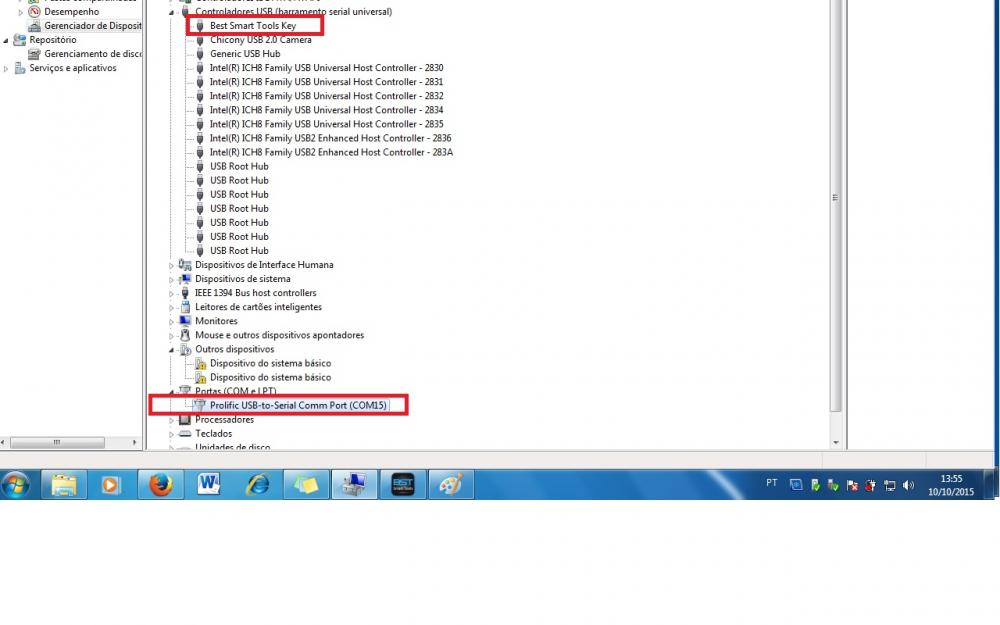Expand the Monitores node

click(x=171, y=321)
